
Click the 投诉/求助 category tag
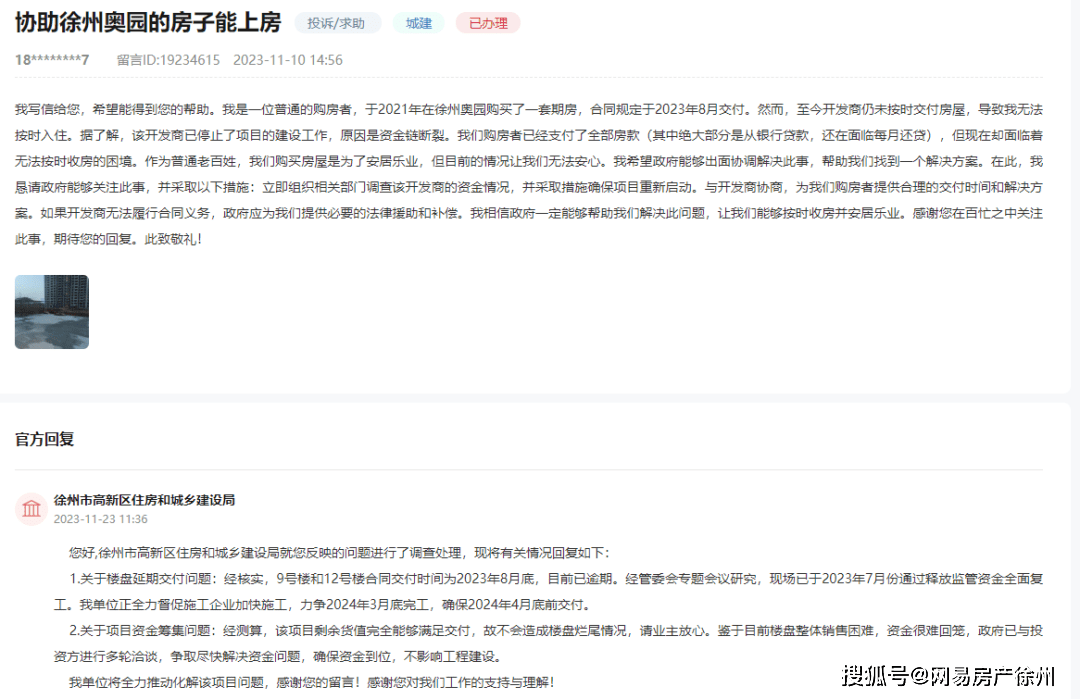pyautogui.click(x=337, y=23)
